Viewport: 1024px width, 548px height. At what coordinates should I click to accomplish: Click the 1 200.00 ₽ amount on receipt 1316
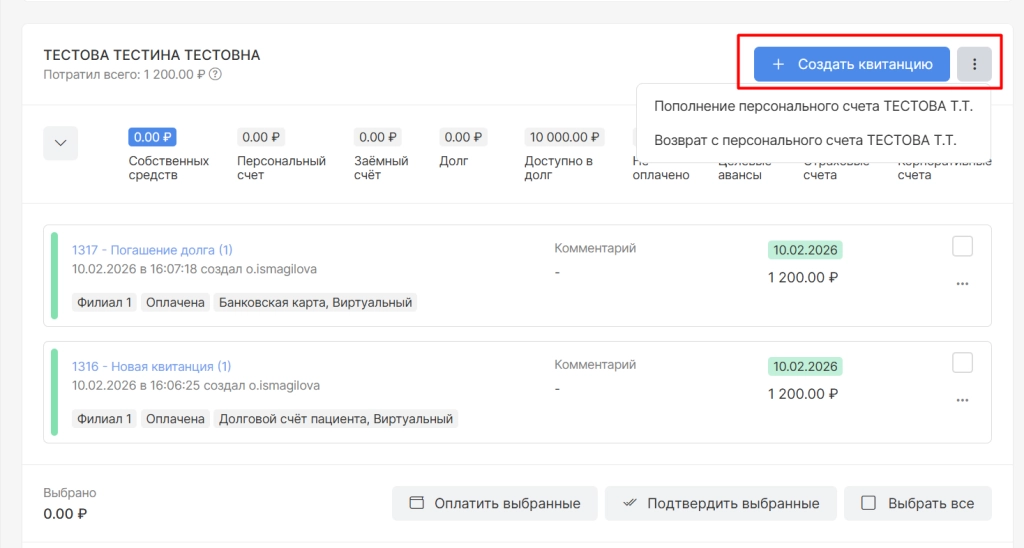coord(803,394)
